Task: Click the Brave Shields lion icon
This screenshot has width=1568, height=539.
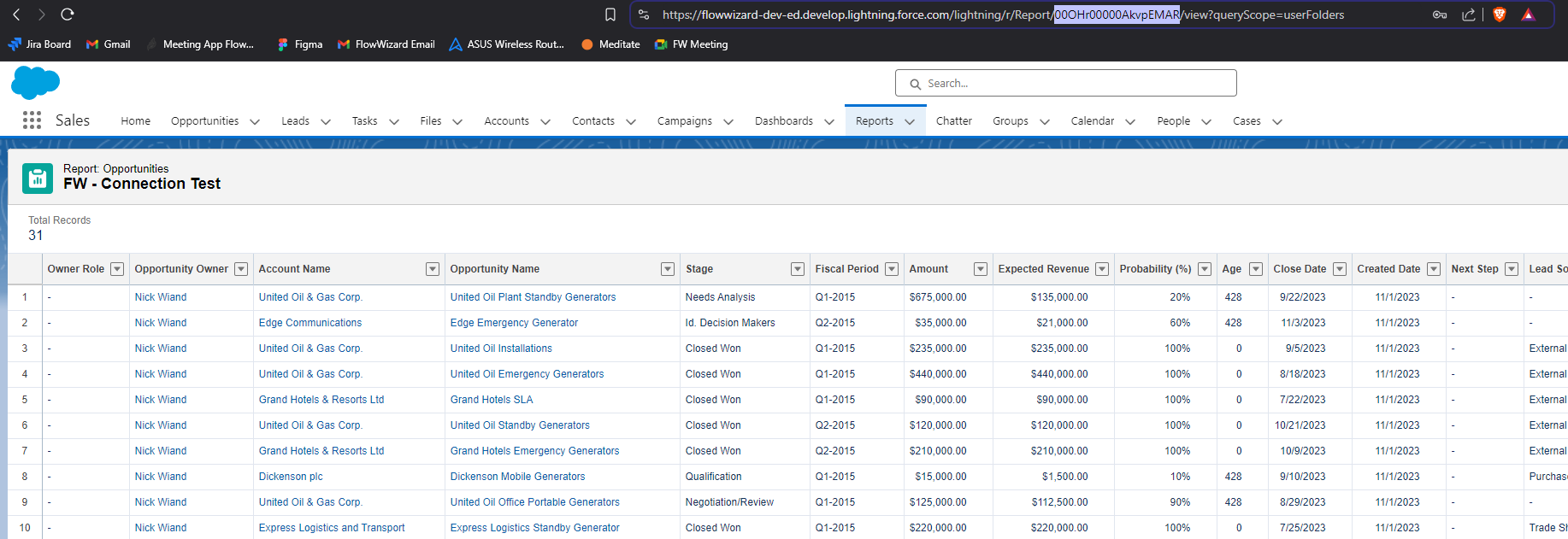Action: [1499, 15]
